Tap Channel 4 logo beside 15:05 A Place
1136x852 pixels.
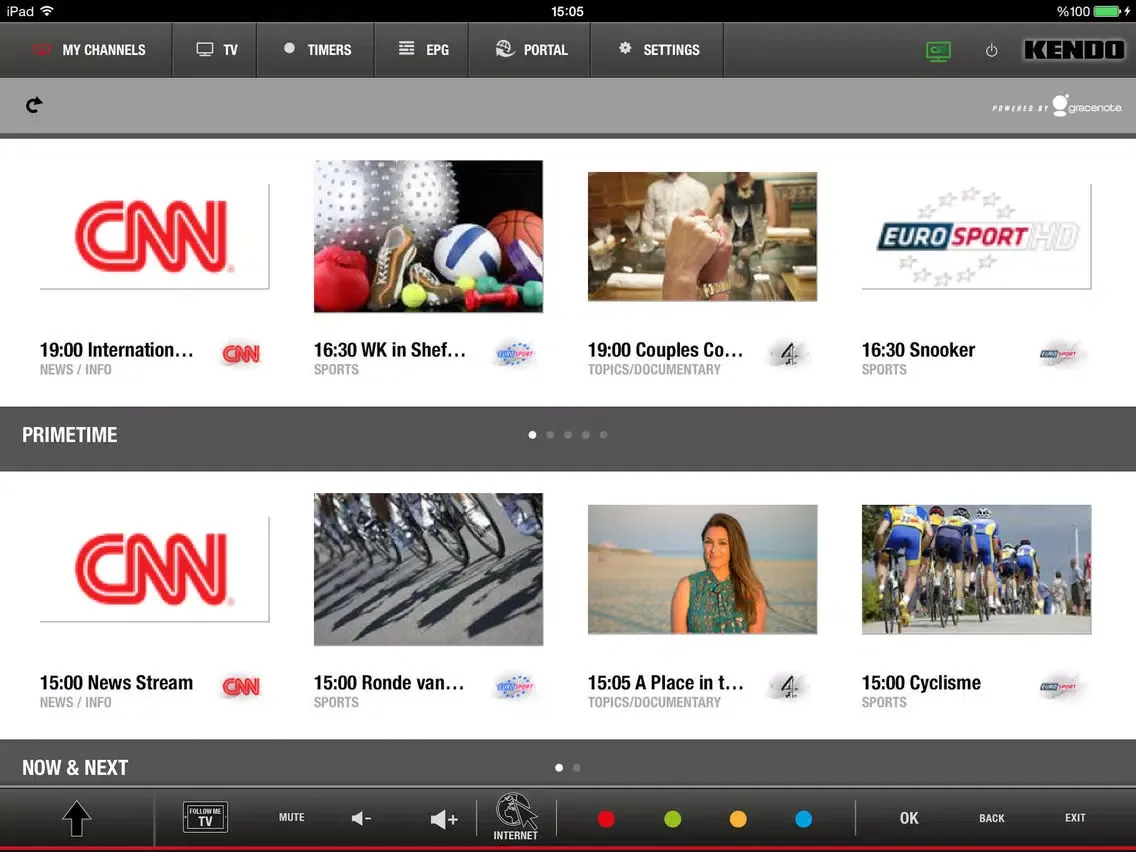click(789, 686)
